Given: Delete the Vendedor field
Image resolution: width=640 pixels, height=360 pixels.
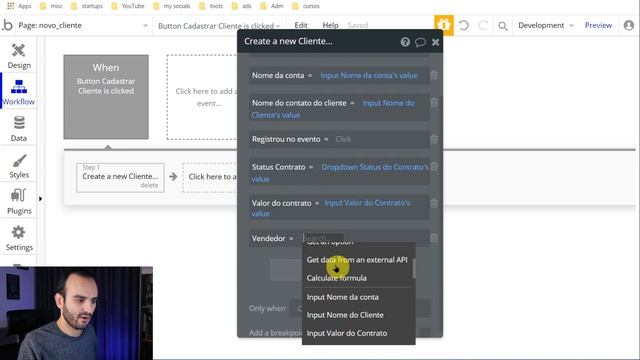Looking at the screenshot, I should (434, 238).
